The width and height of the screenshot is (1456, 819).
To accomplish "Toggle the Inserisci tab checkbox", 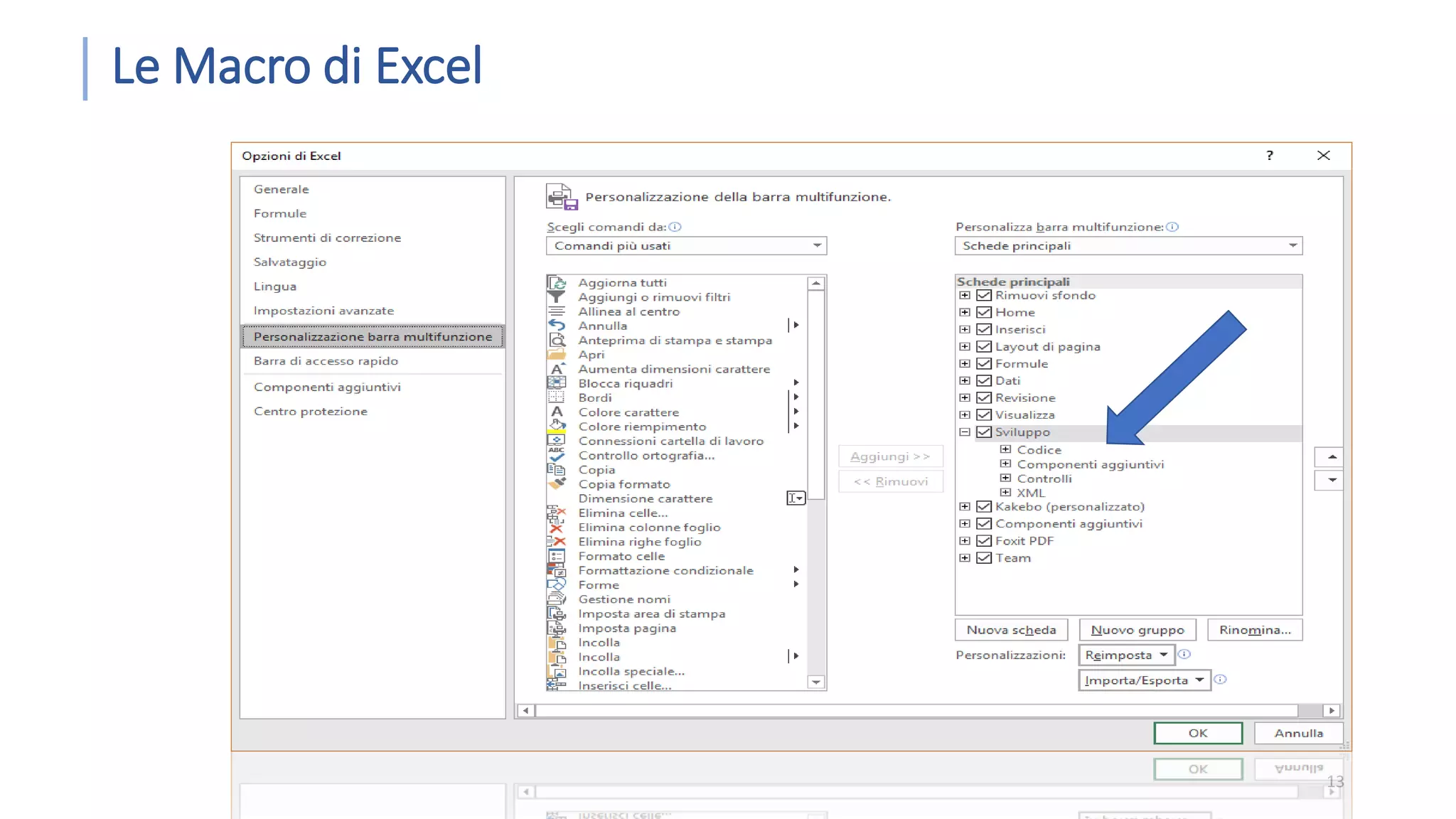I will (984, 329).
